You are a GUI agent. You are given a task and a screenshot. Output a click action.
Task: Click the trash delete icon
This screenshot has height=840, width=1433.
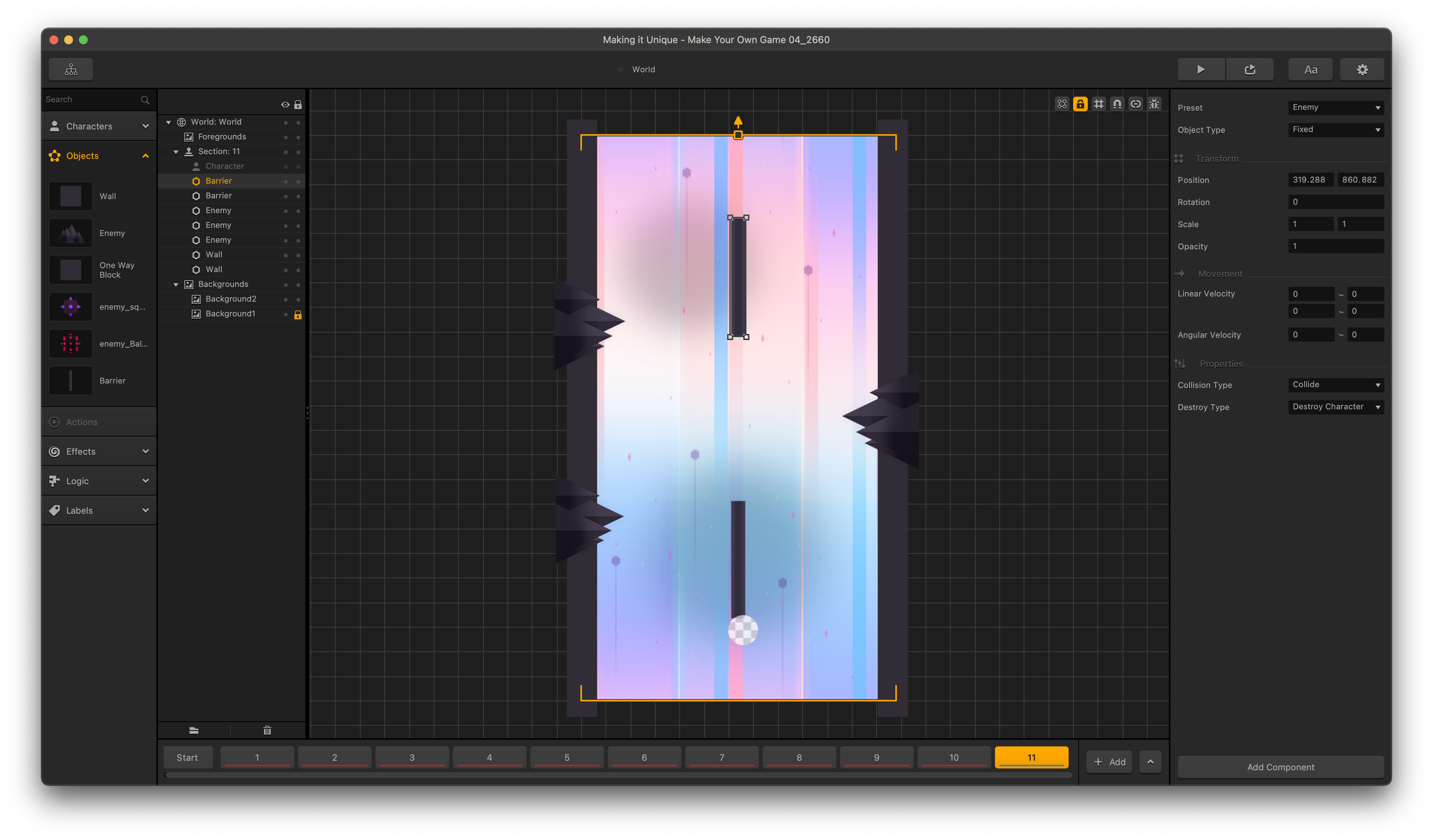267,731
